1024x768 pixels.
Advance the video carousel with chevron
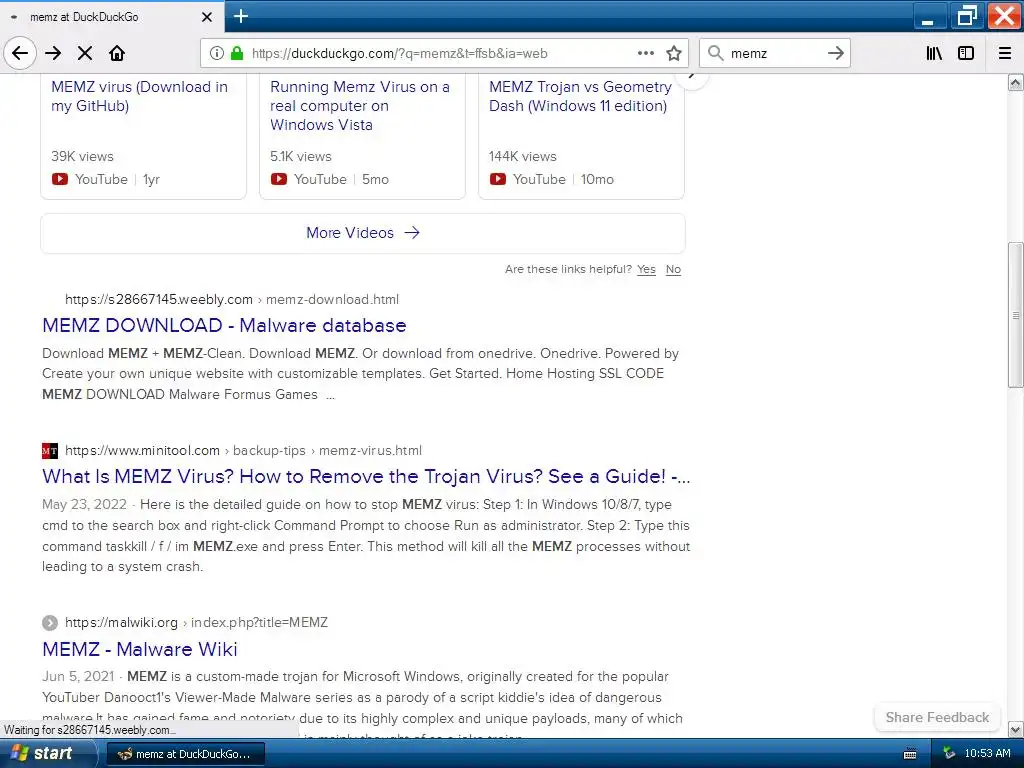point(692,78)
